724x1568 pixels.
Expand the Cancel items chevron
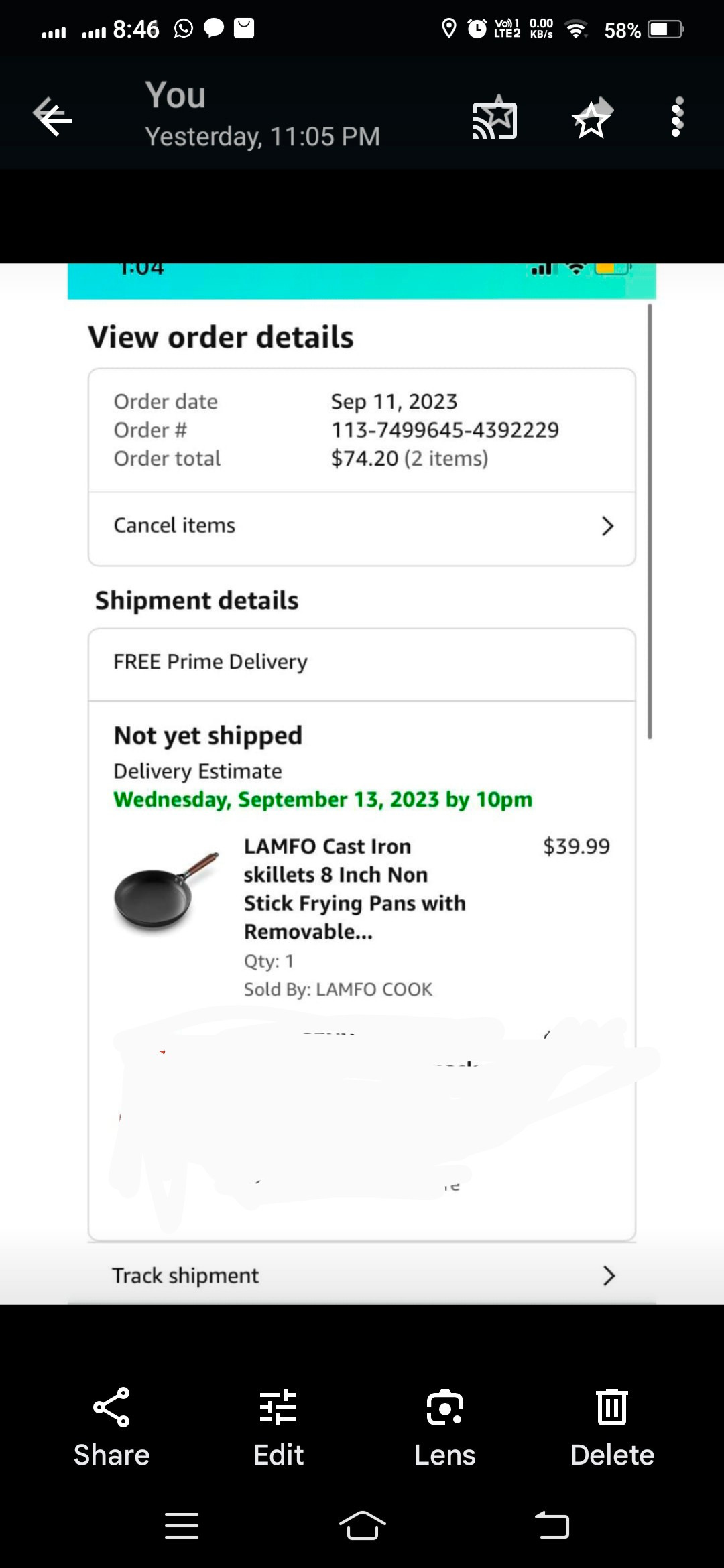click(607, 526)
